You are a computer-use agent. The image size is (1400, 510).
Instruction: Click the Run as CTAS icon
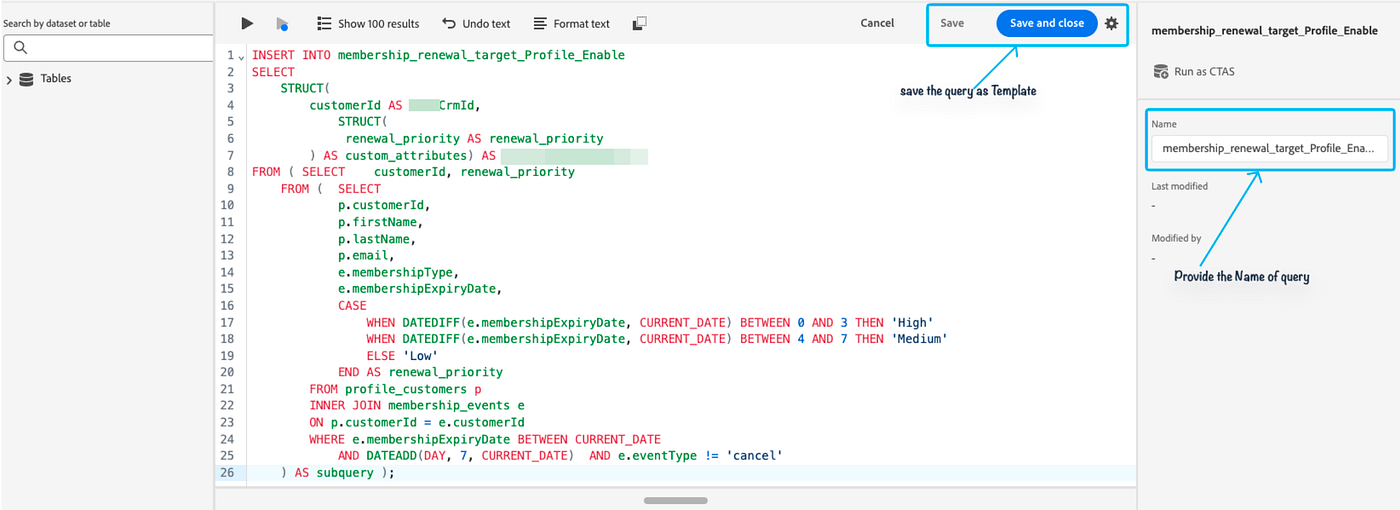click(x=1161, y=71)
